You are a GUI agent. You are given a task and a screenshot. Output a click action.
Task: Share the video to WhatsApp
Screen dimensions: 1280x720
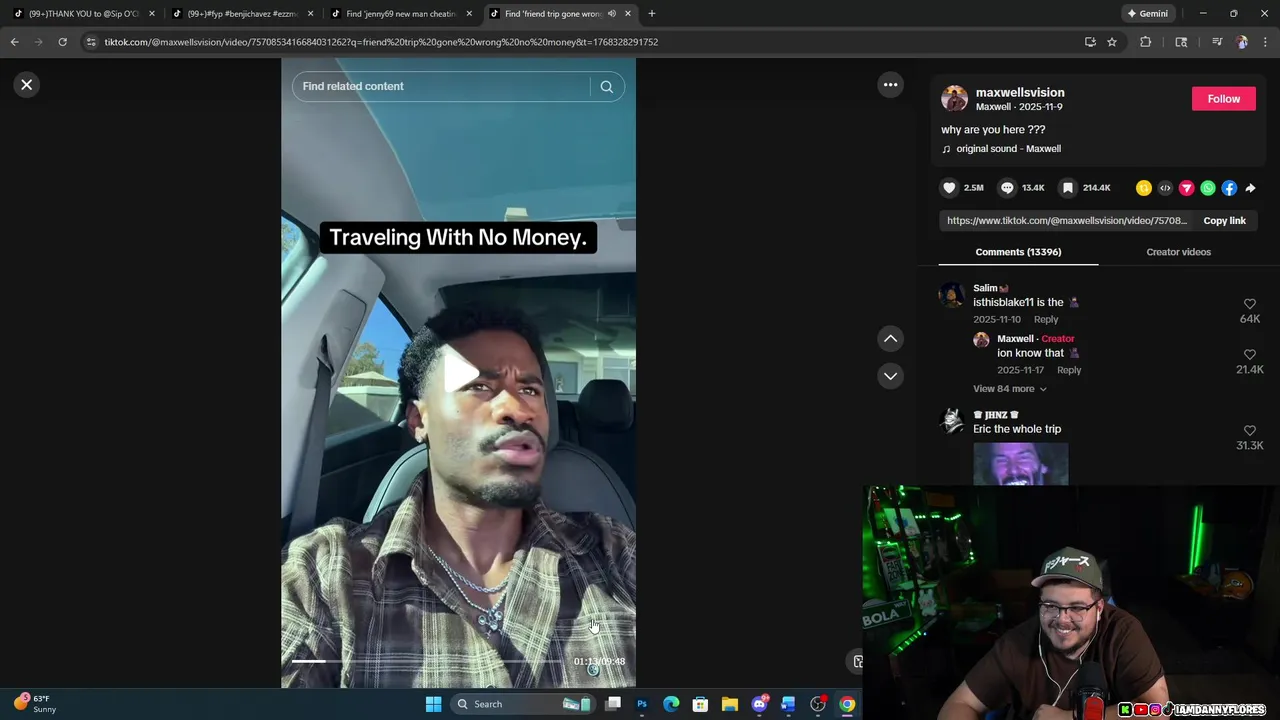point(1208,188)
